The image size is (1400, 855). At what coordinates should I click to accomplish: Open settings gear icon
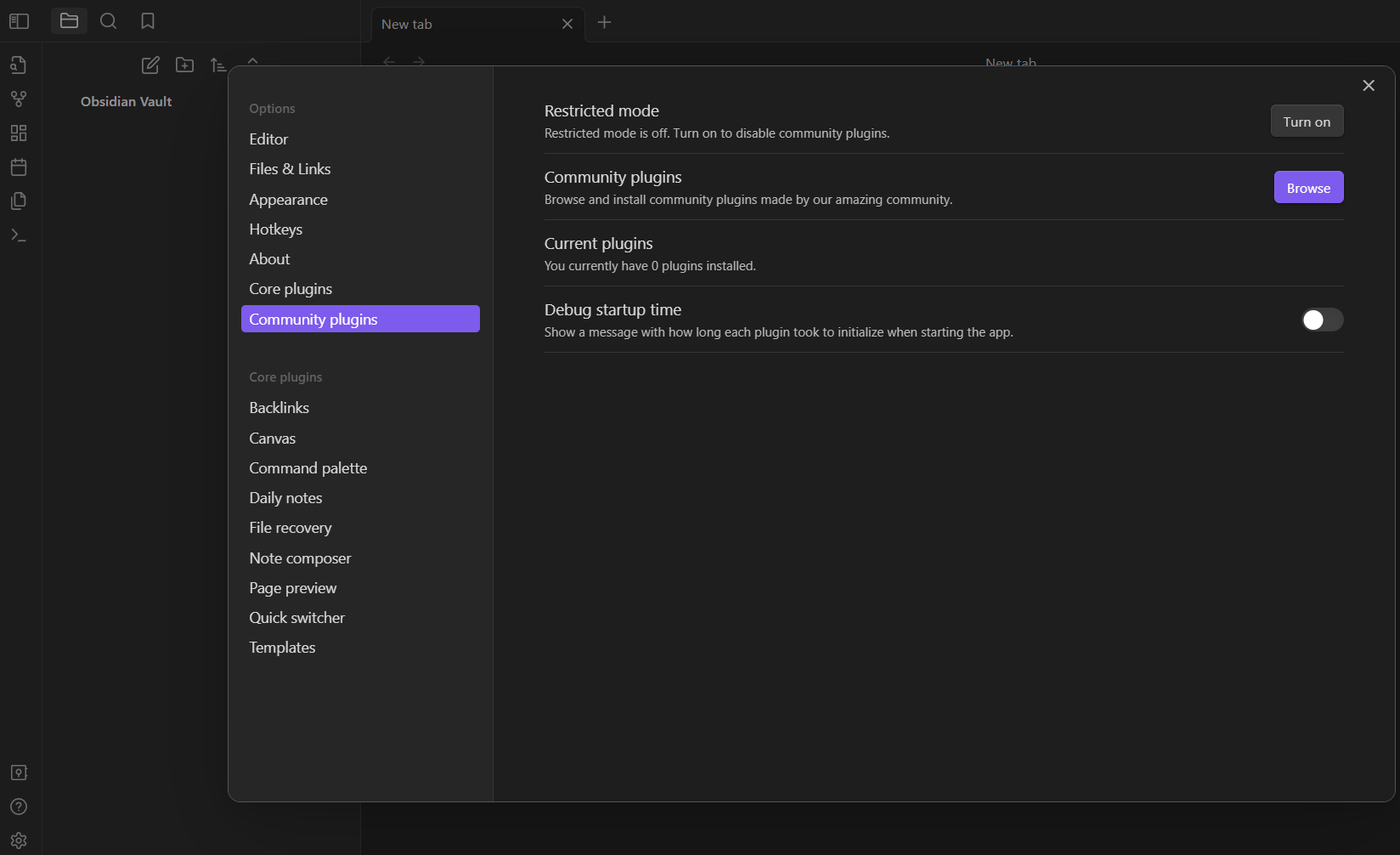click(19, 841)
